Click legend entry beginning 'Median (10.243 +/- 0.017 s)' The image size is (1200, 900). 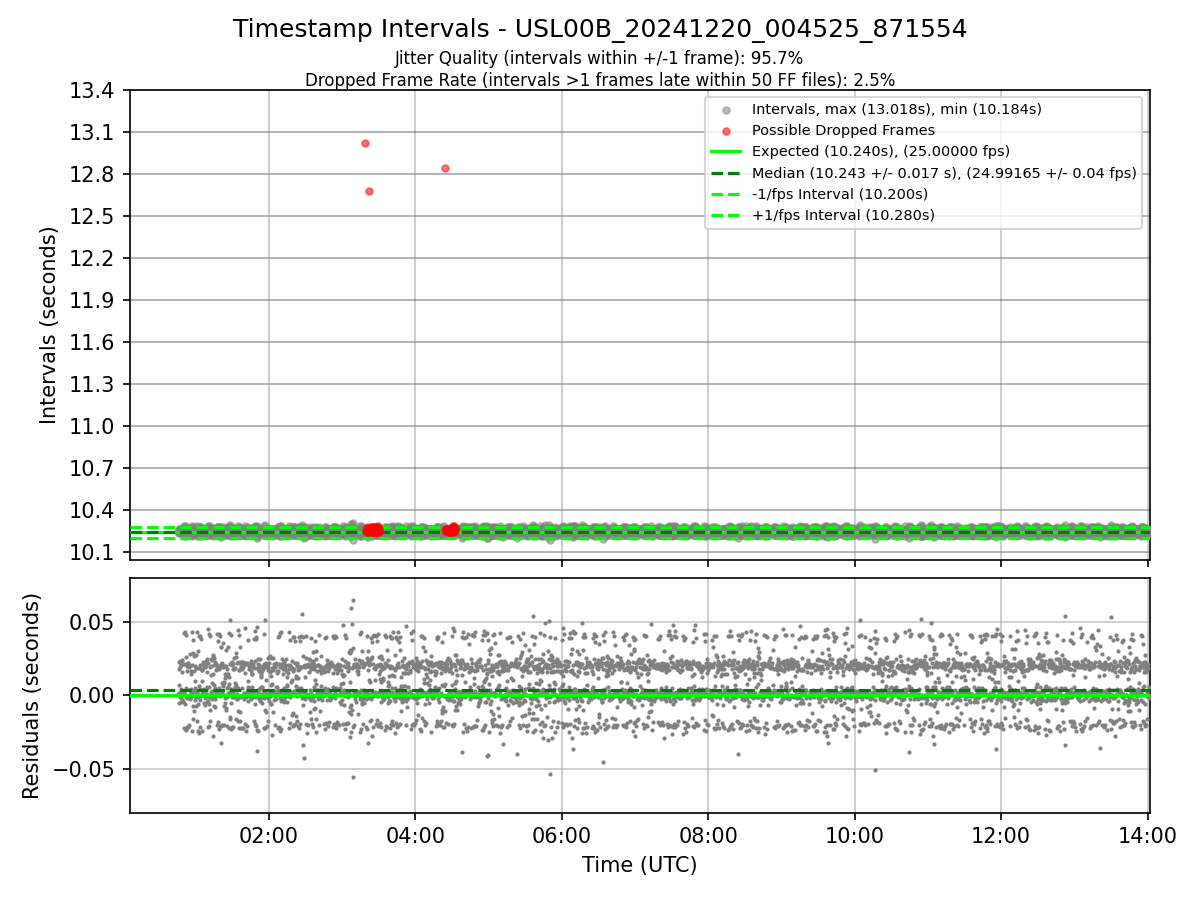(x=944, y=173)
